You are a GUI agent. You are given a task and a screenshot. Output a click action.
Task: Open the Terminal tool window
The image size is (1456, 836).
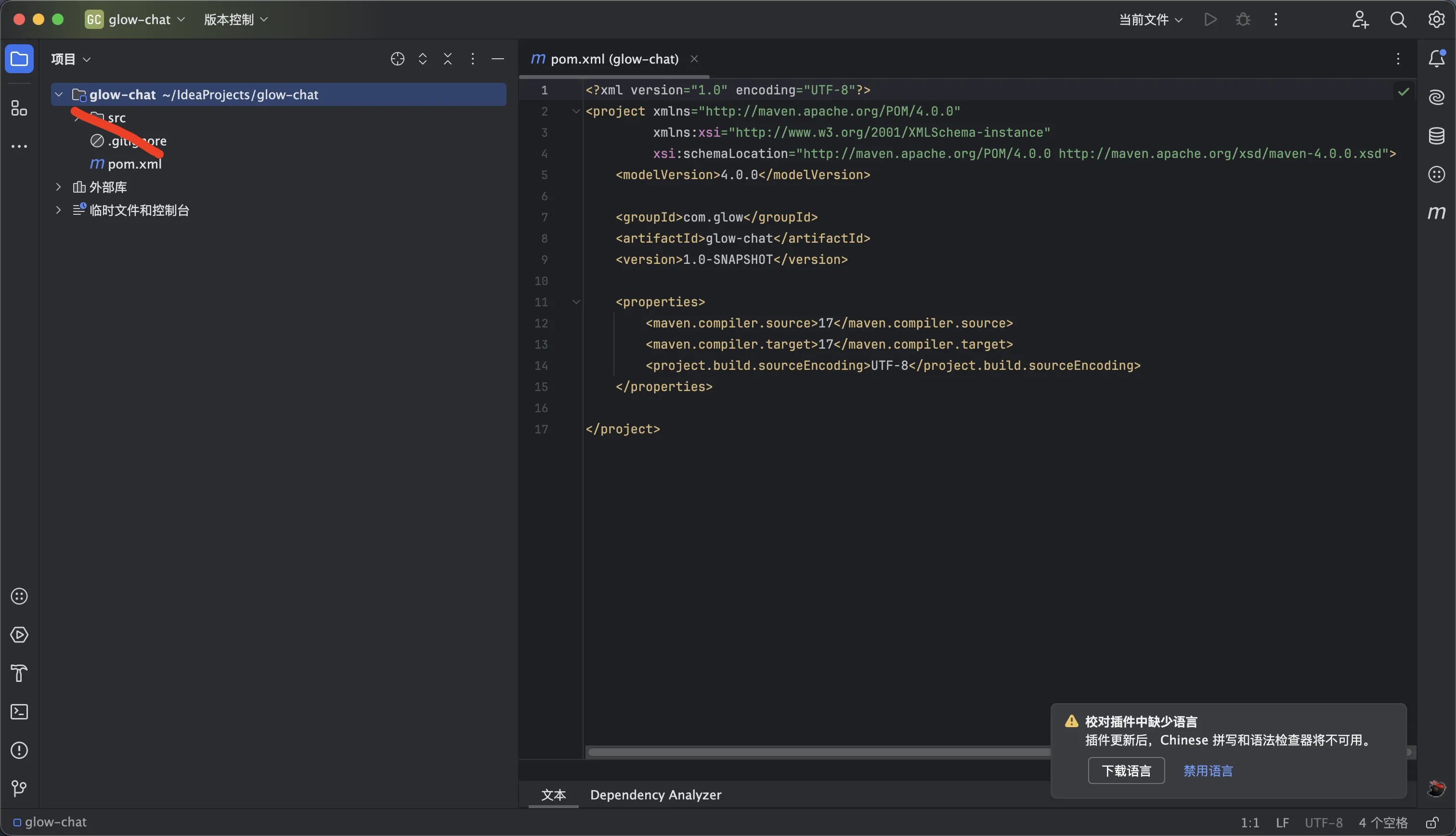pyautogui.click(x=19, y=712)
